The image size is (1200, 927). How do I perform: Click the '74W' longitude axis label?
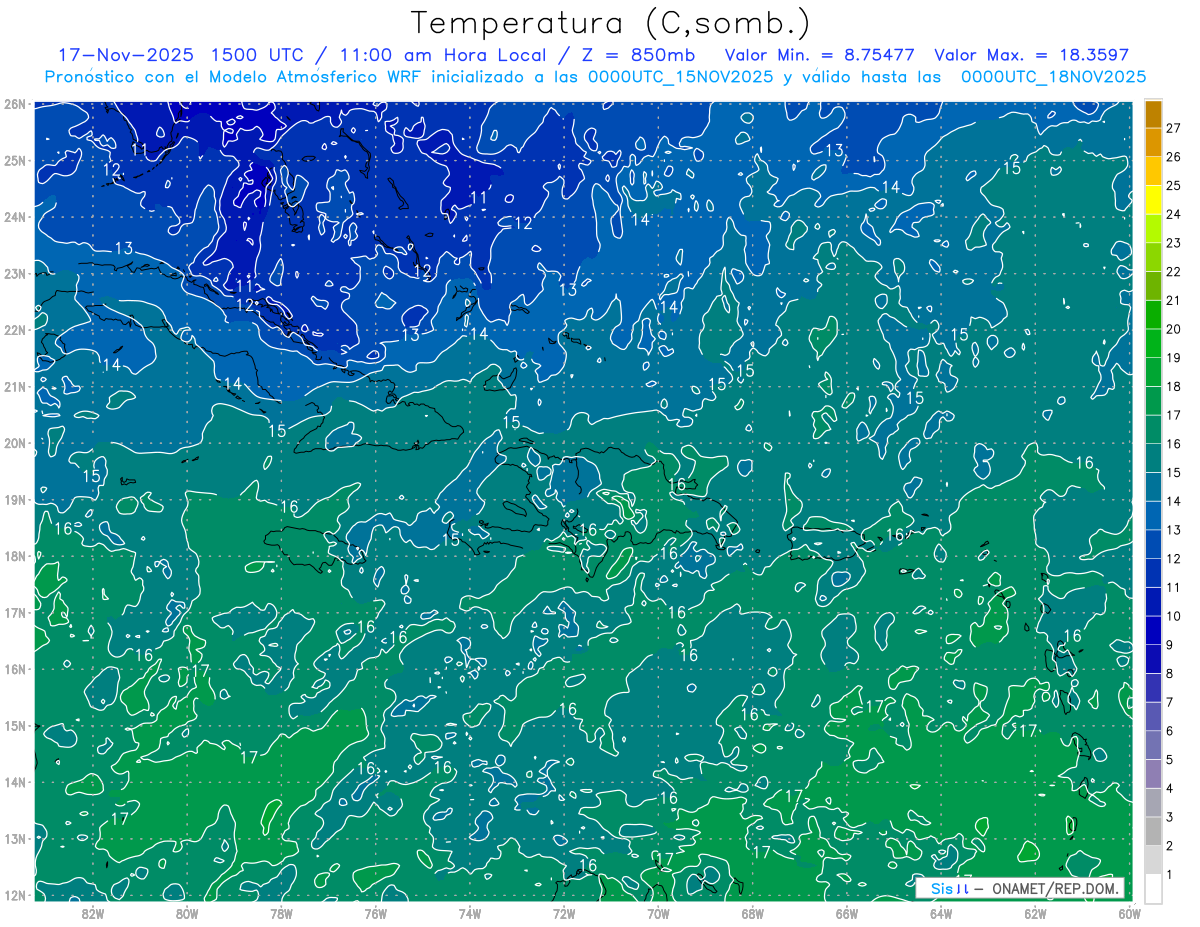click(469, 912)
